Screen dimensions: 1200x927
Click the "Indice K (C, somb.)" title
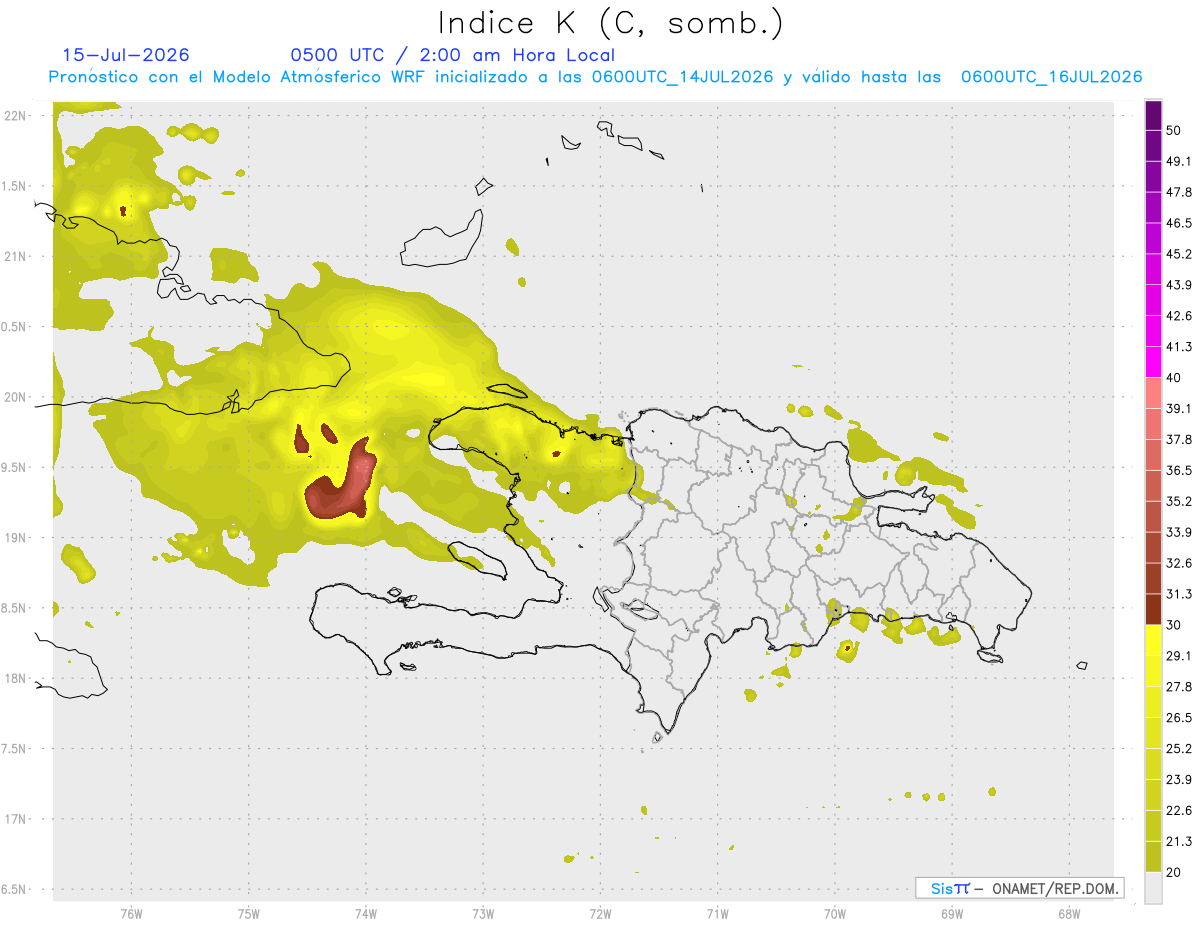click(x=610, y=23)
